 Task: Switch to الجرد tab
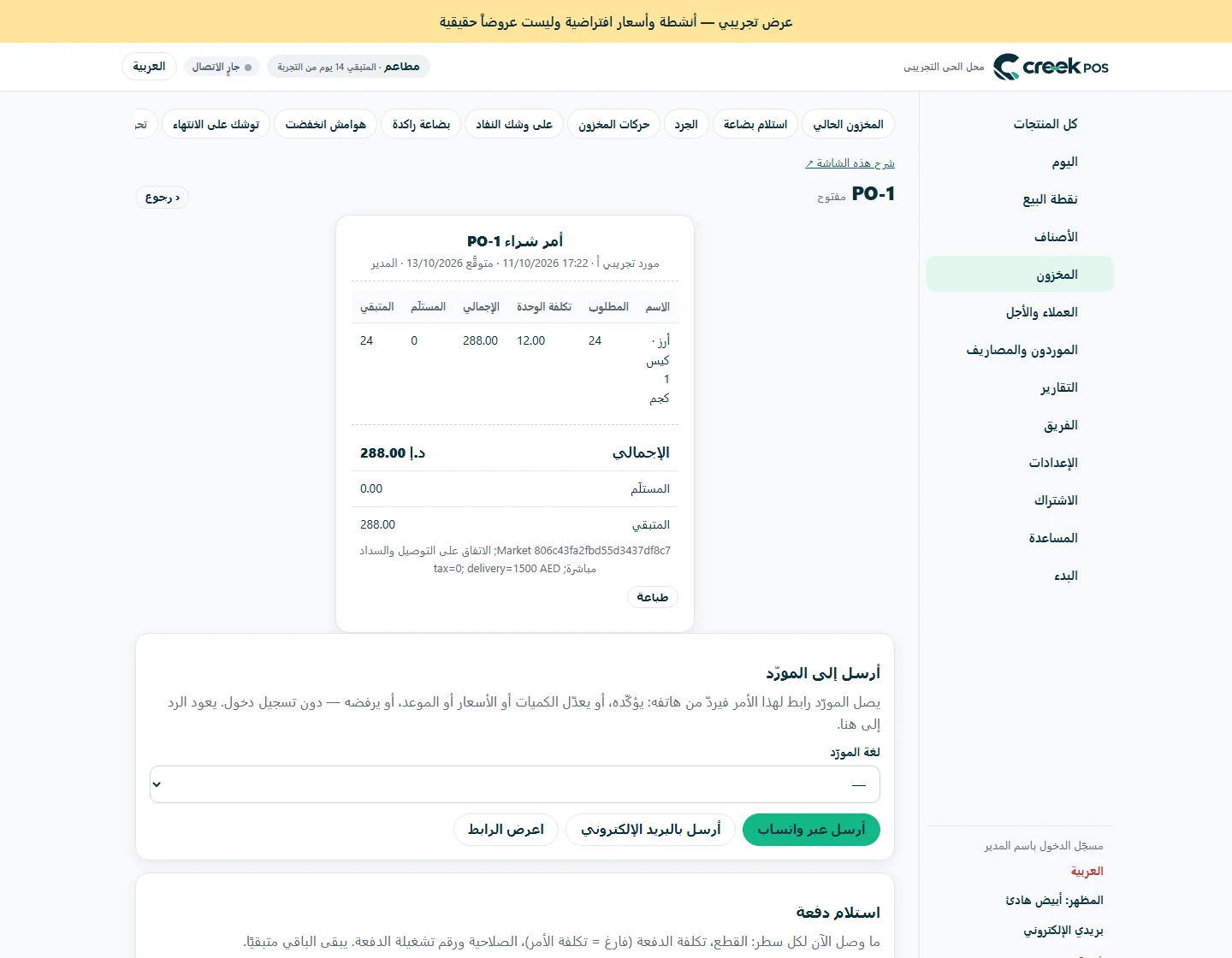coord(686,124)
